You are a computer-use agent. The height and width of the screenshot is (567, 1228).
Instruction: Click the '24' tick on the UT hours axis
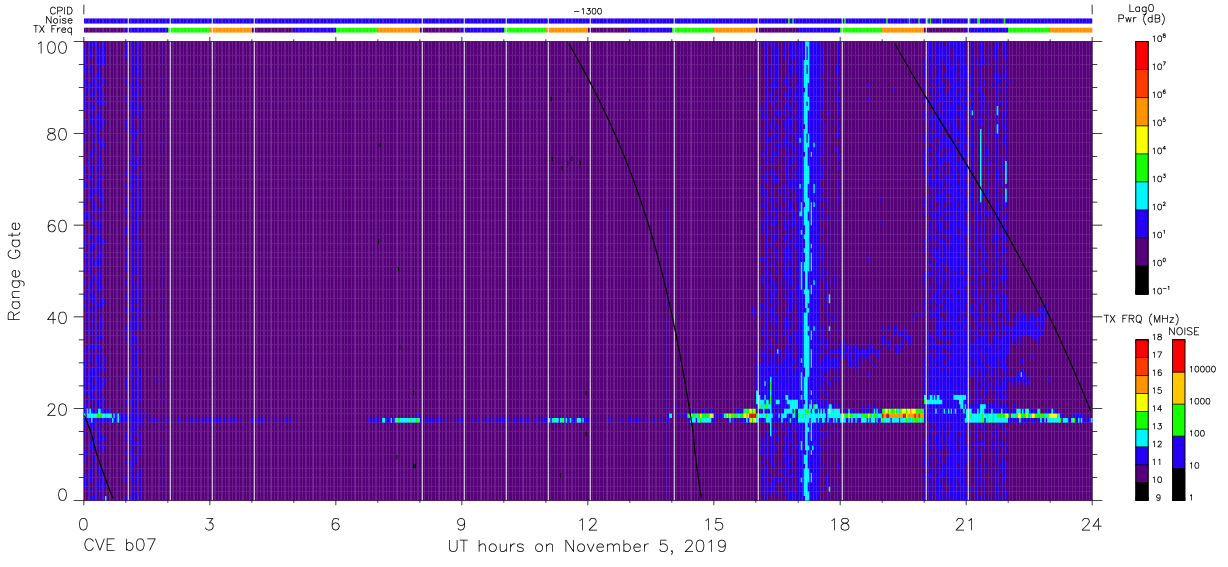[1092, 523]
